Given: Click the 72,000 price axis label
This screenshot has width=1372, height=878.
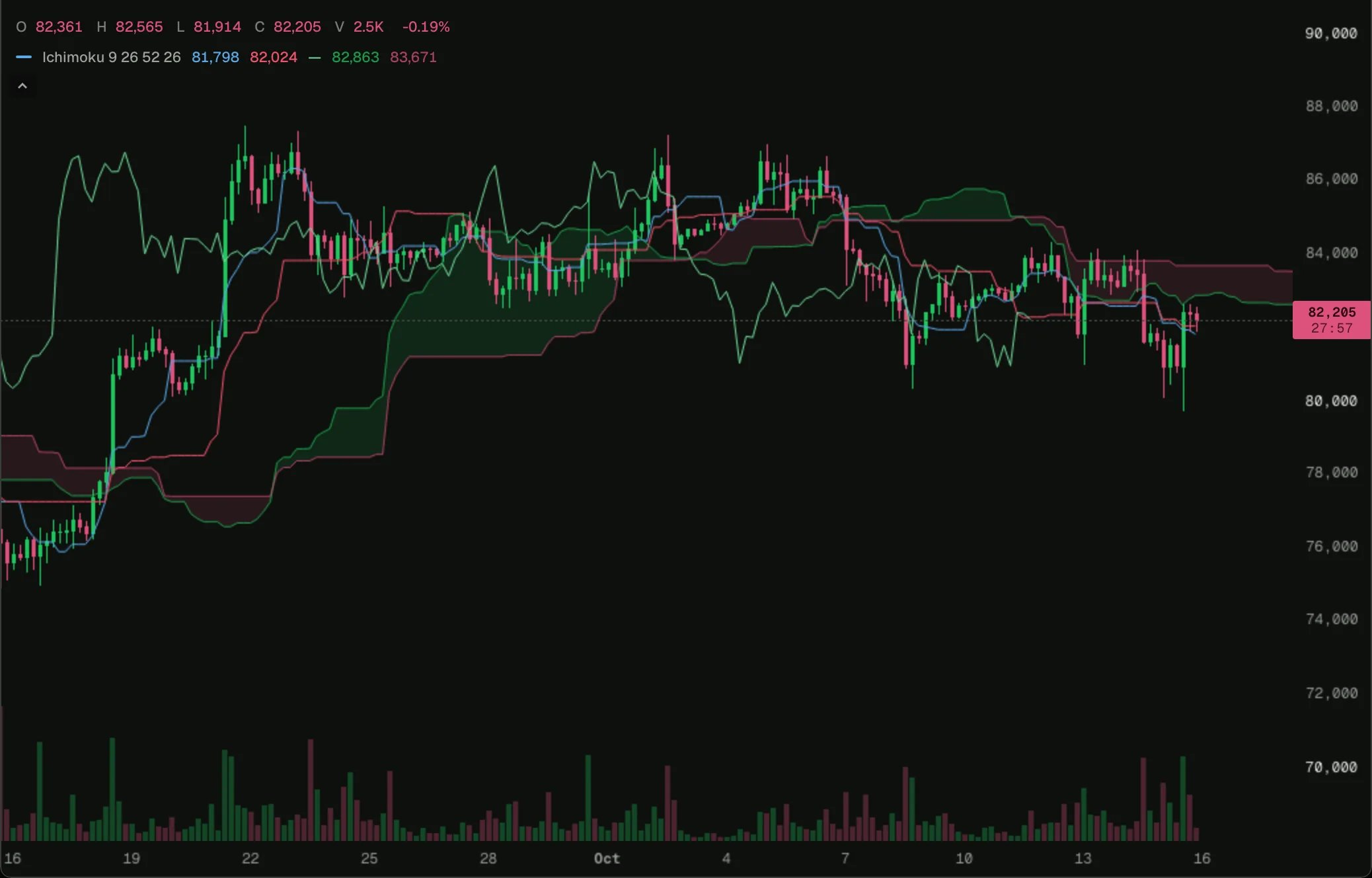Looking at the screenshot, I should (1331, 693).
